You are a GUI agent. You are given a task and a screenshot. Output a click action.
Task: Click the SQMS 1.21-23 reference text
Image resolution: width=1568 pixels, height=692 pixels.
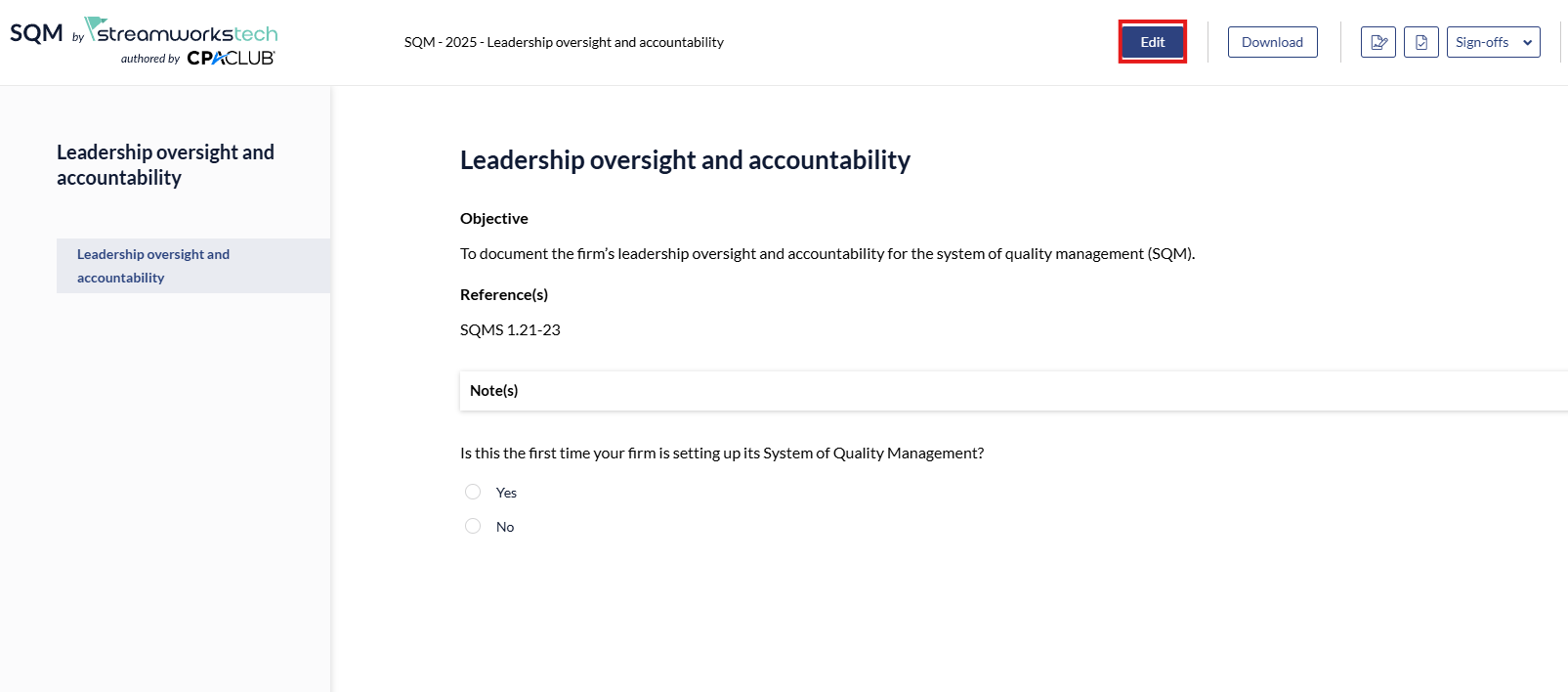tap(510, 330)
